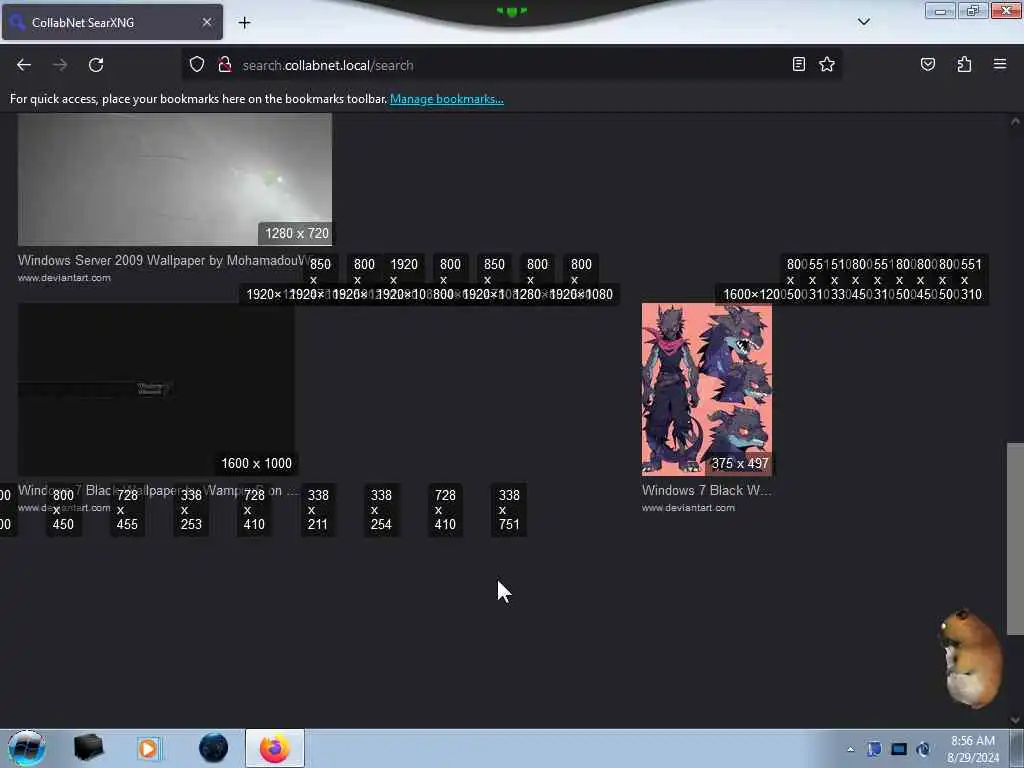1024x768 pixels.
Task: Toggle reader view in address bar
Action: [798, 64]
